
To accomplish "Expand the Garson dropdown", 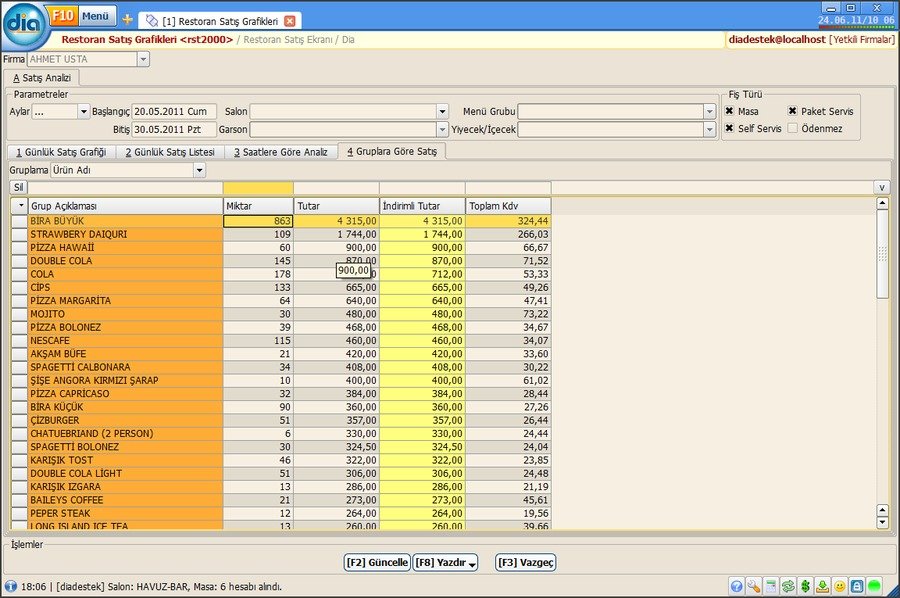I will [442, 130].
